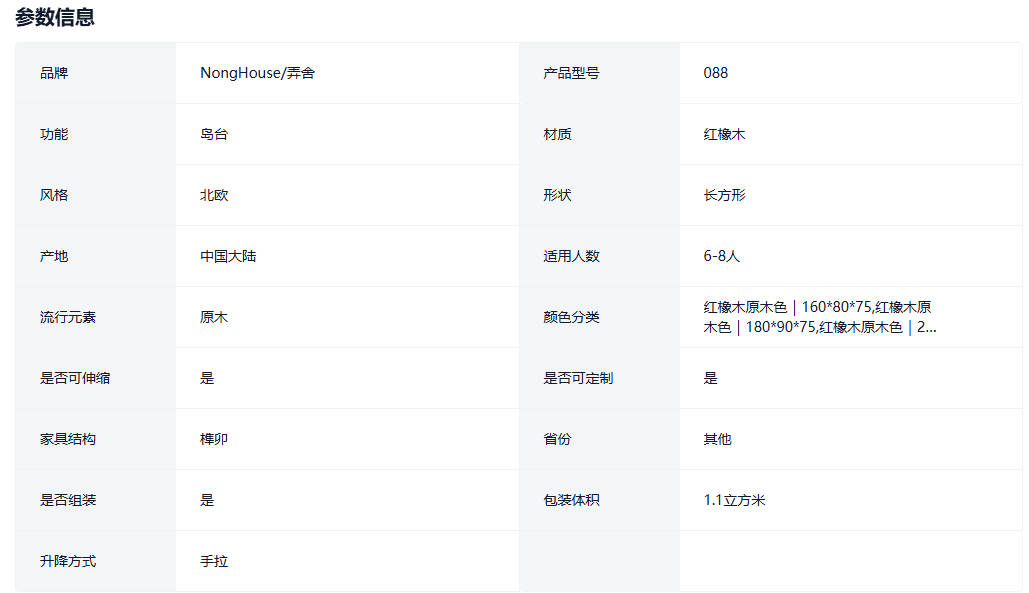Image resolution: width=1029 pixels, height=593 pixels.
Task: Click the 家具结构 value 榫卯
Action: (214, 439)
